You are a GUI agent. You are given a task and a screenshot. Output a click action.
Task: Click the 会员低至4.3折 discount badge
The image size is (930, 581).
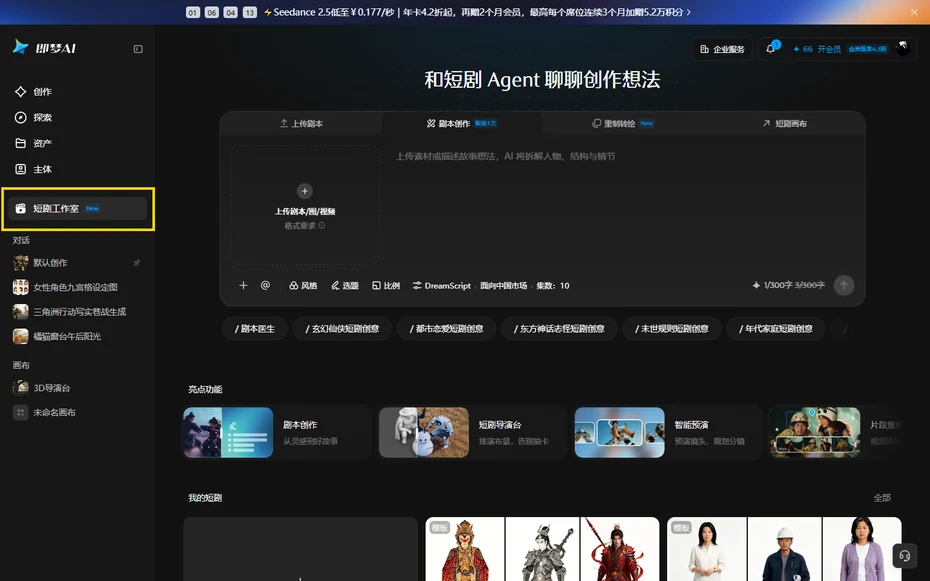[867, 49]
